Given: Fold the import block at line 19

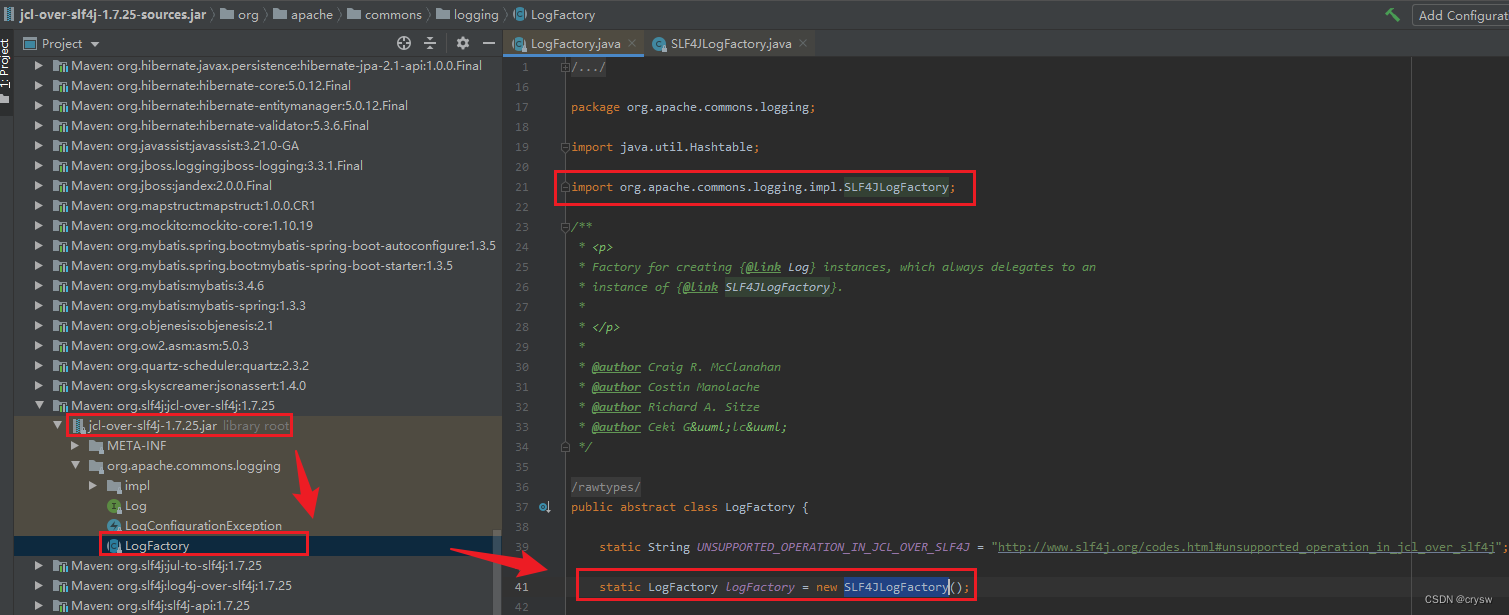Looking at the screenshot, I should pos(566,147).
